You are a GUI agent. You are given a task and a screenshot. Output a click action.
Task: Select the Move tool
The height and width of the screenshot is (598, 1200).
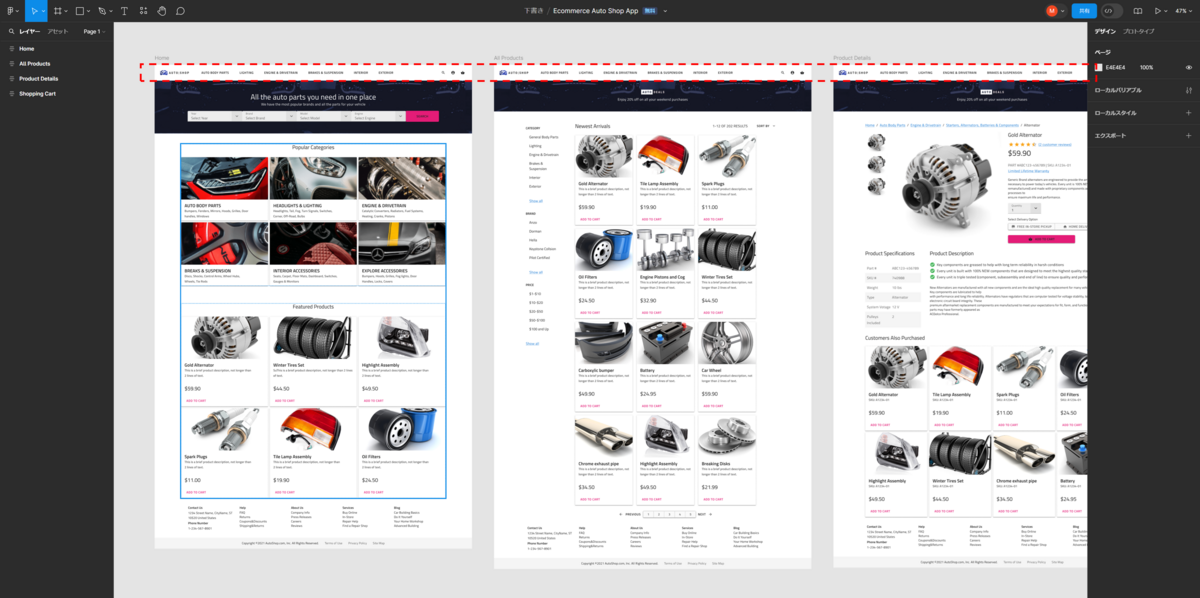(x=32, y=10)
